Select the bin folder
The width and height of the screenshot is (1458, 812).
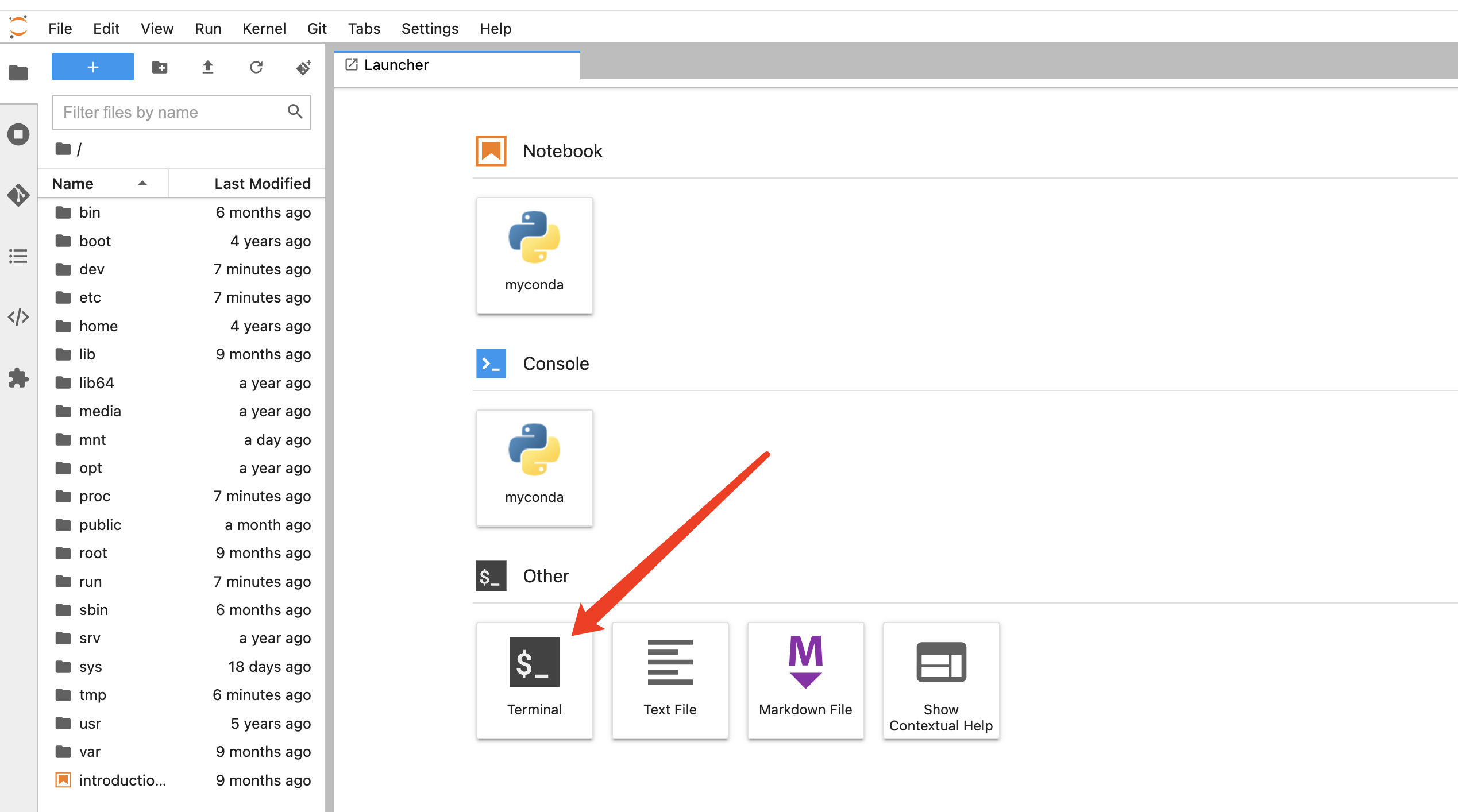point(182,212)
